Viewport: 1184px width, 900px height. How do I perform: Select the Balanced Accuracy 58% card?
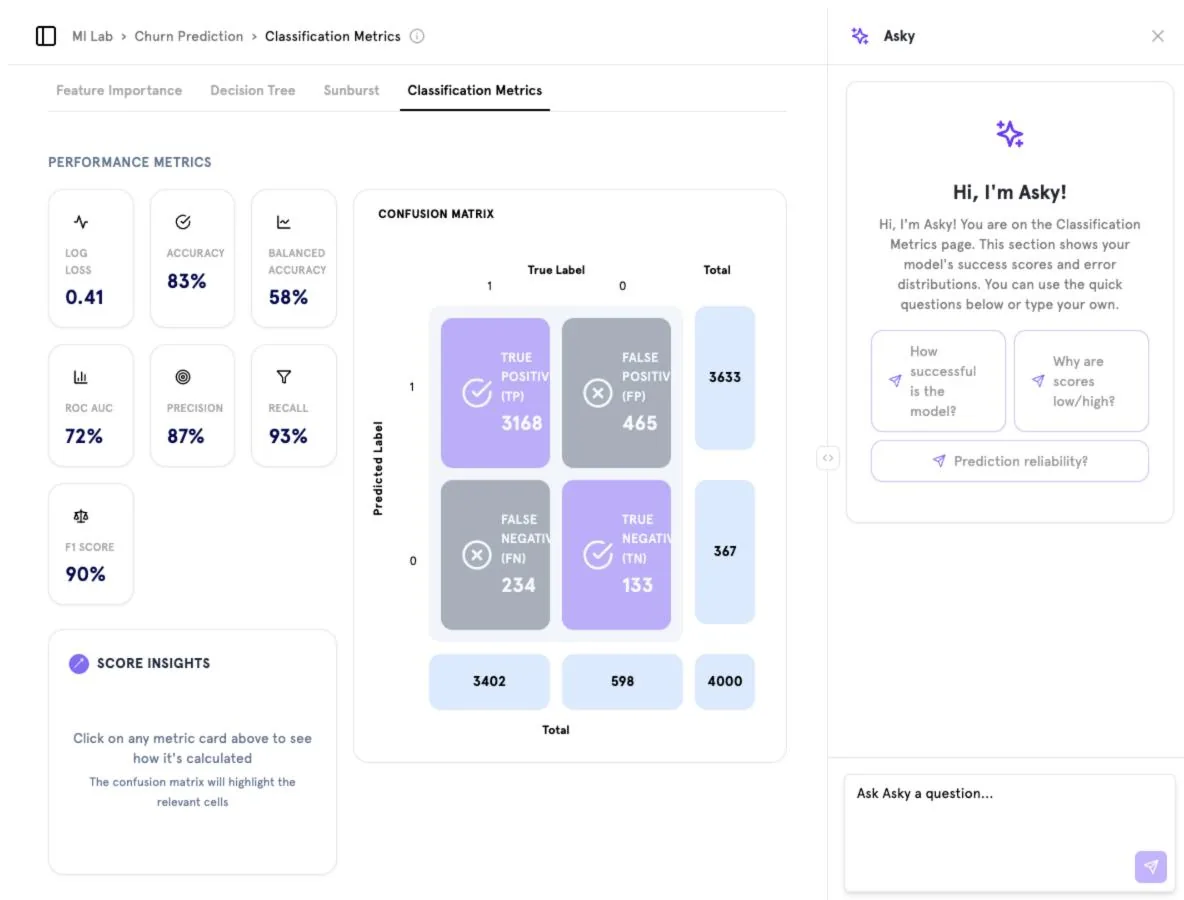click(294, 258)
